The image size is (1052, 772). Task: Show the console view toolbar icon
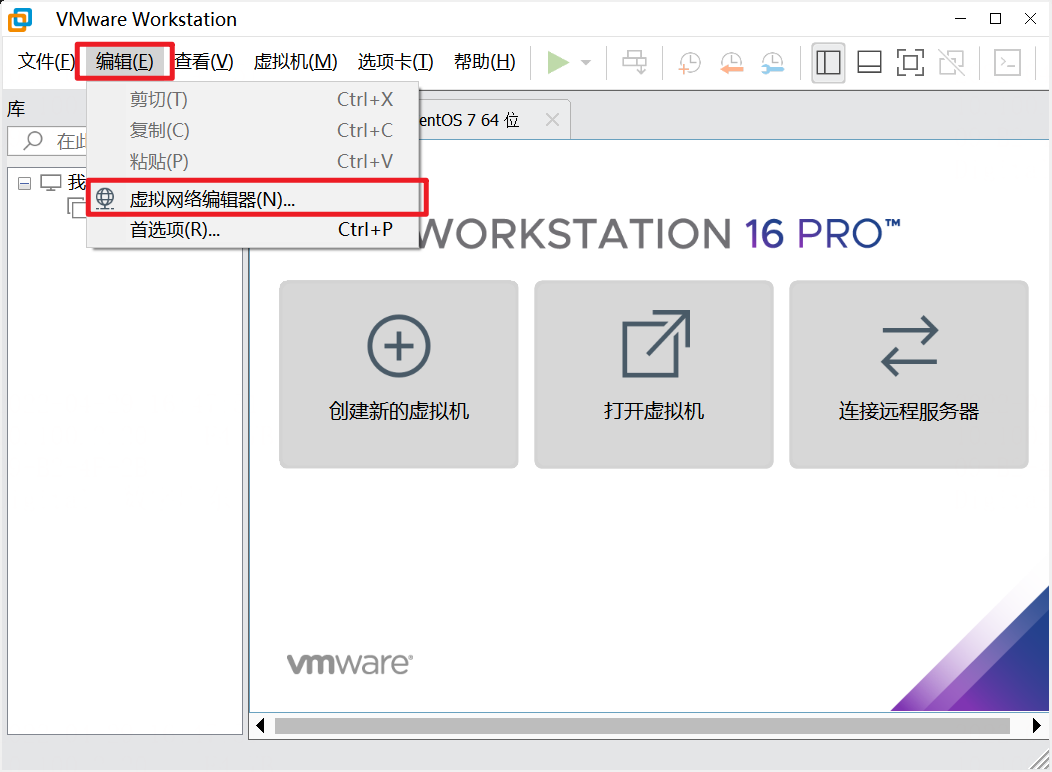tap(1007, 62)
